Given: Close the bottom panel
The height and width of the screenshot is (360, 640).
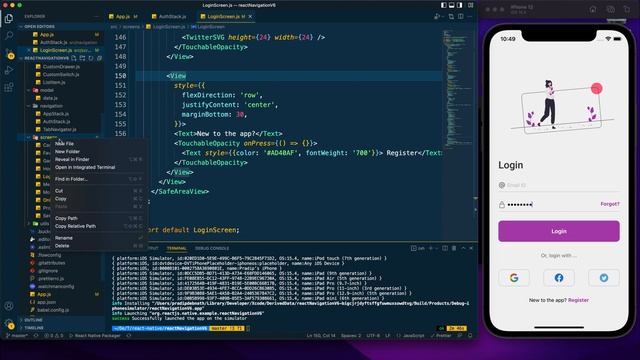Looking at the screenshot, I should tap(471, 248).
